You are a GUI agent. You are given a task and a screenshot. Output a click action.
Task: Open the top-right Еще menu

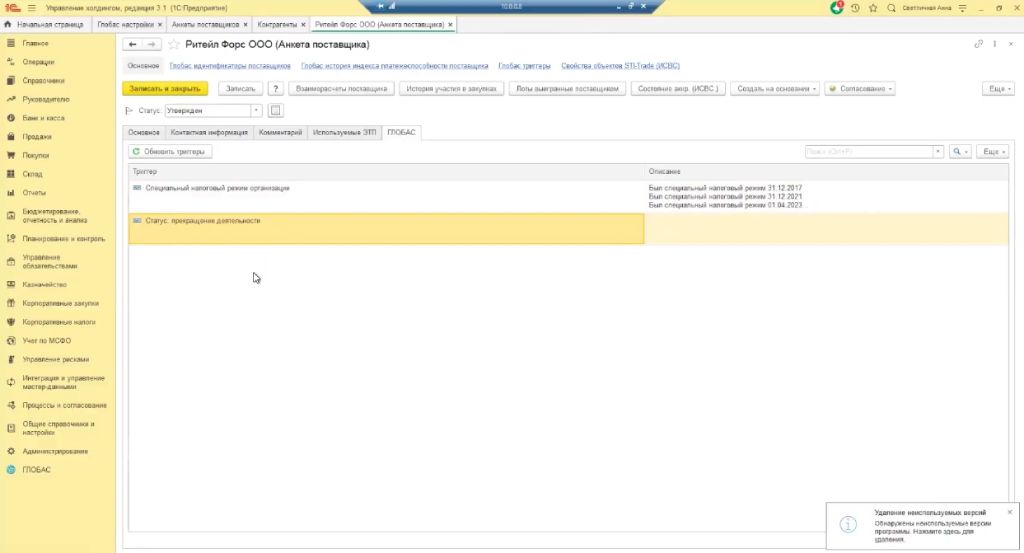[995, 89]
